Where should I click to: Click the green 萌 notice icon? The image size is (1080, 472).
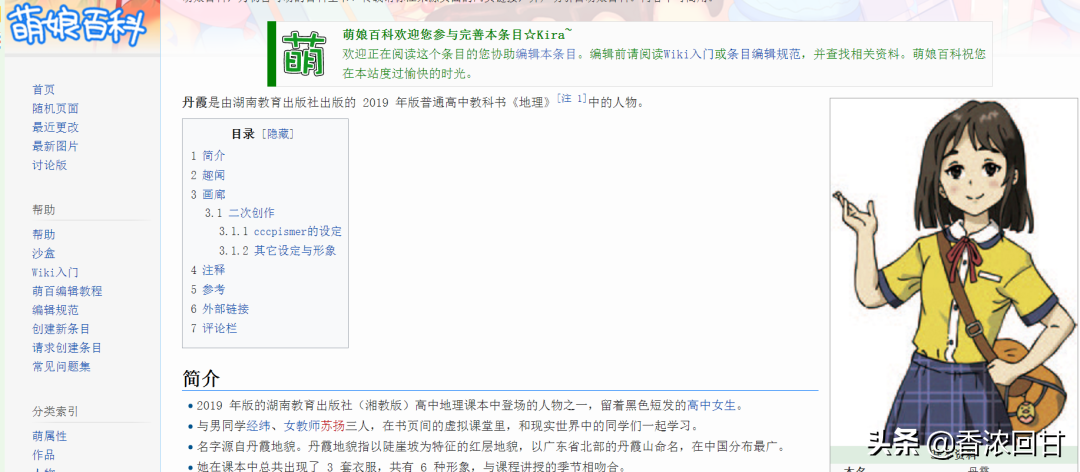(304, 54)
